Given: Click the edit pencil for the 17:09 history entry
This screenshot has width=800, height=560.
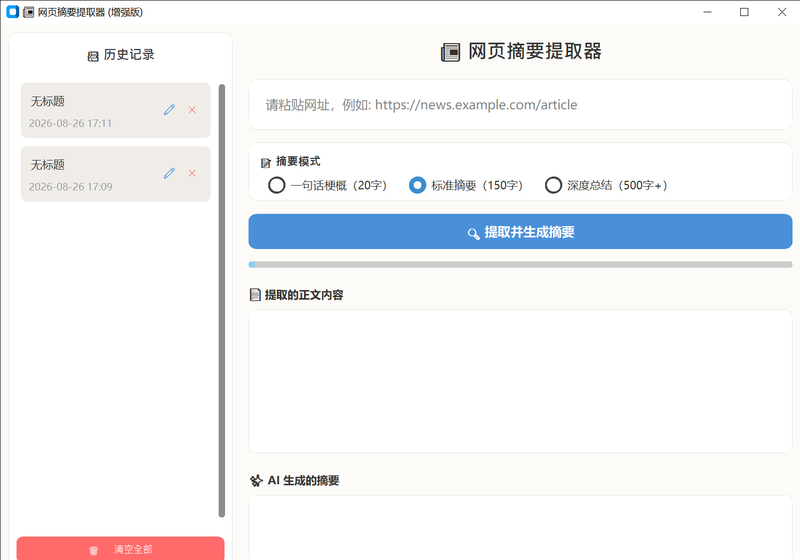Looking at the screenshot, I should tap(169, 173).
